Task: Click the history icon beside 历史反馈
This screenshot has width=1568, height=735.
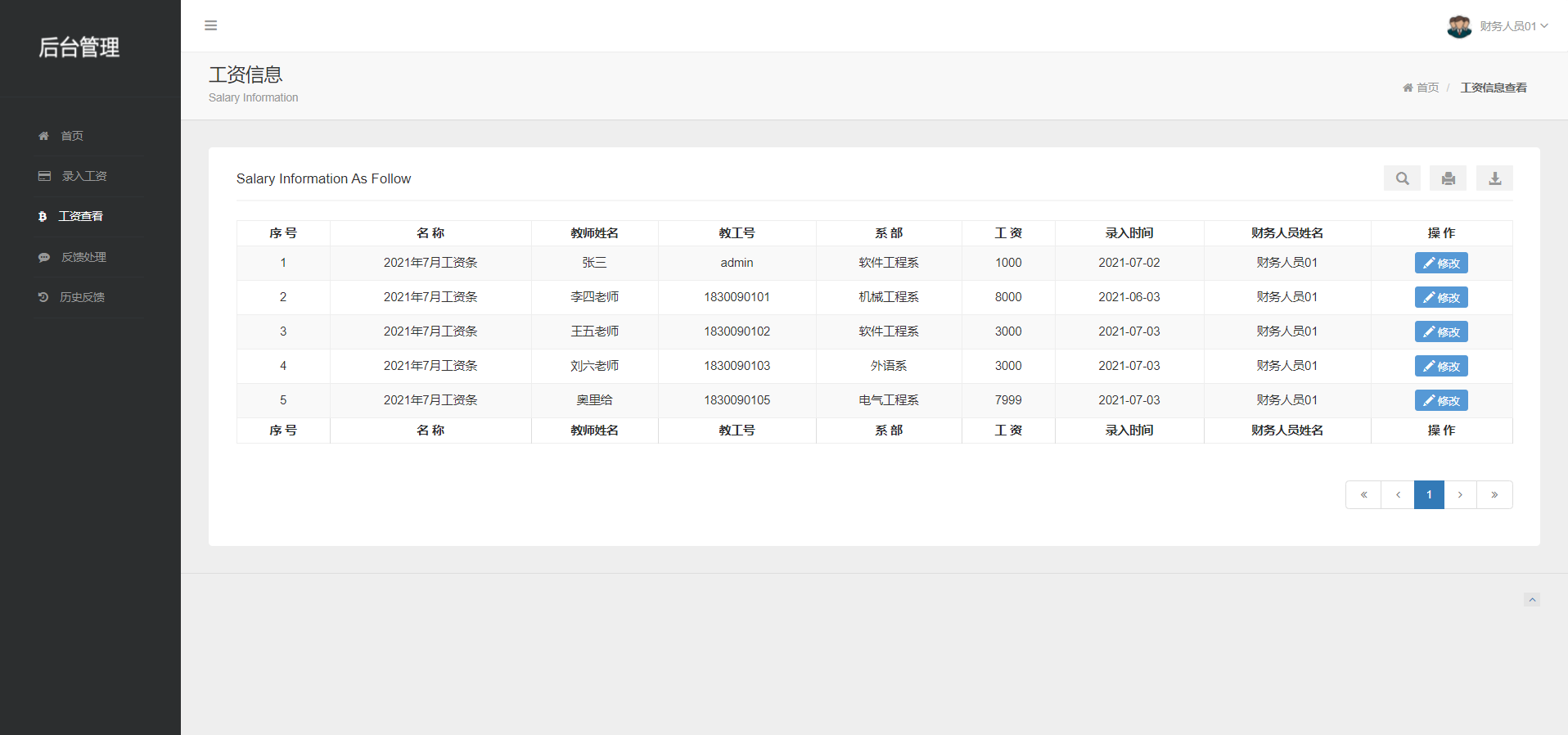Action: coord(43,297)
